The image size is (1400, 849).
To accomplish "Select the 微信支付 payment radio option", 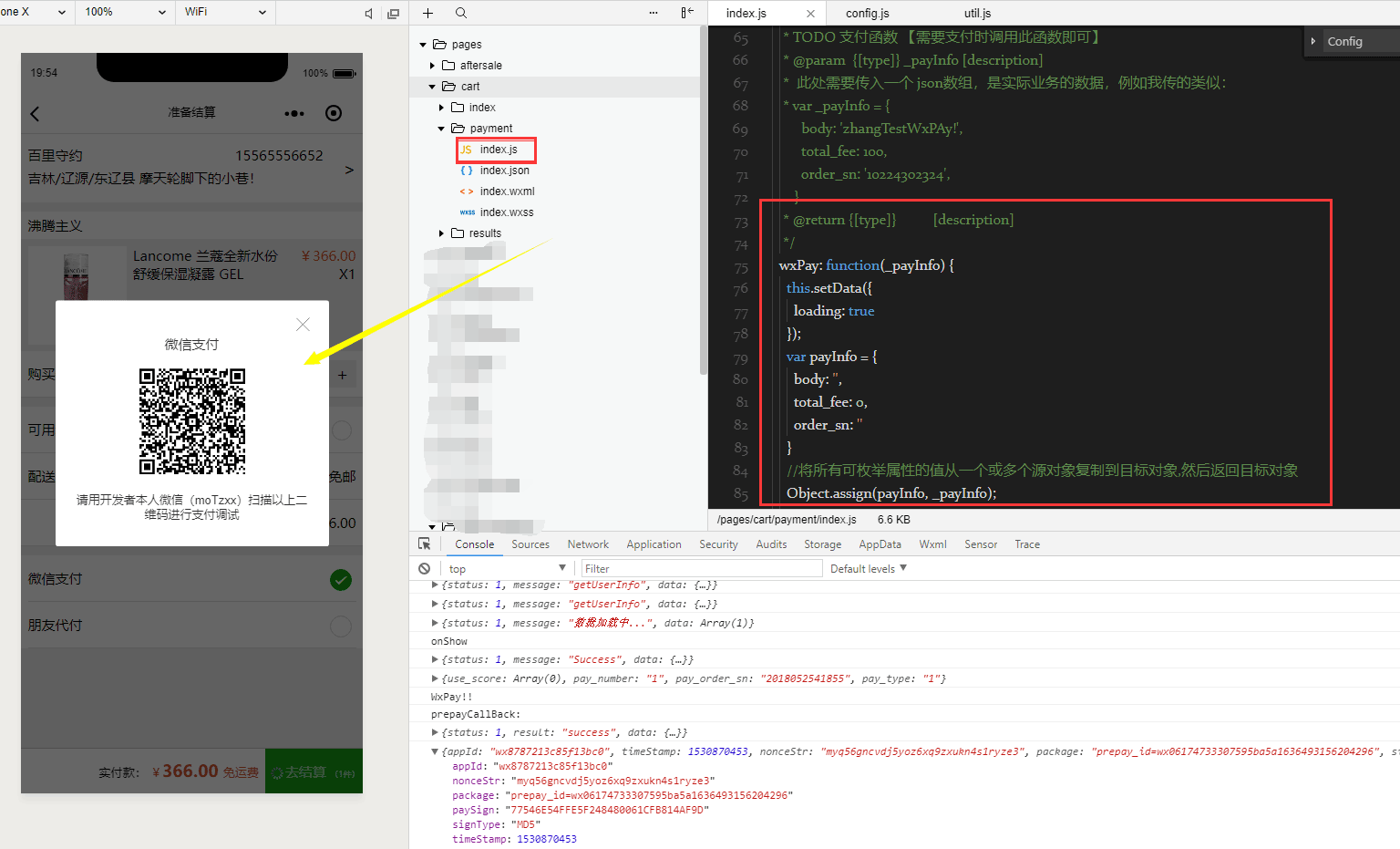I will tap(341, 579).
